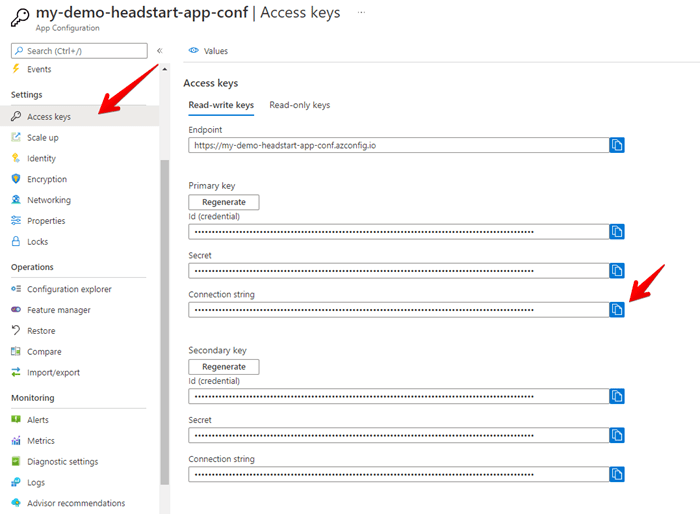This screenshot has width=700, height=514.
Task: Copy the Secondary key Connection string
Action: pos(617,474)
